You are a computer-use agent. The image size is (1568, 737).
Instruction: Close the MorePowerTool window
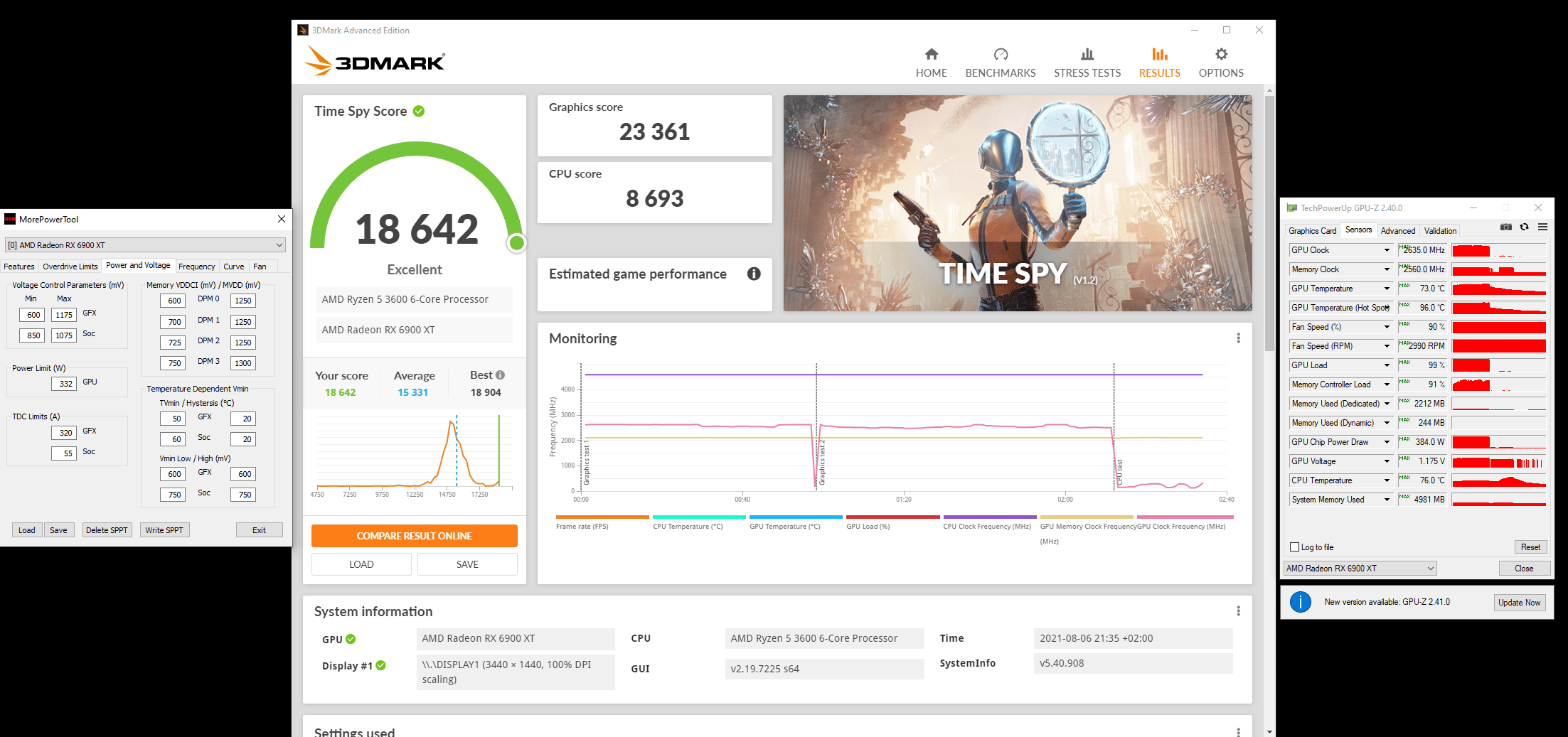tap(281, 219)
